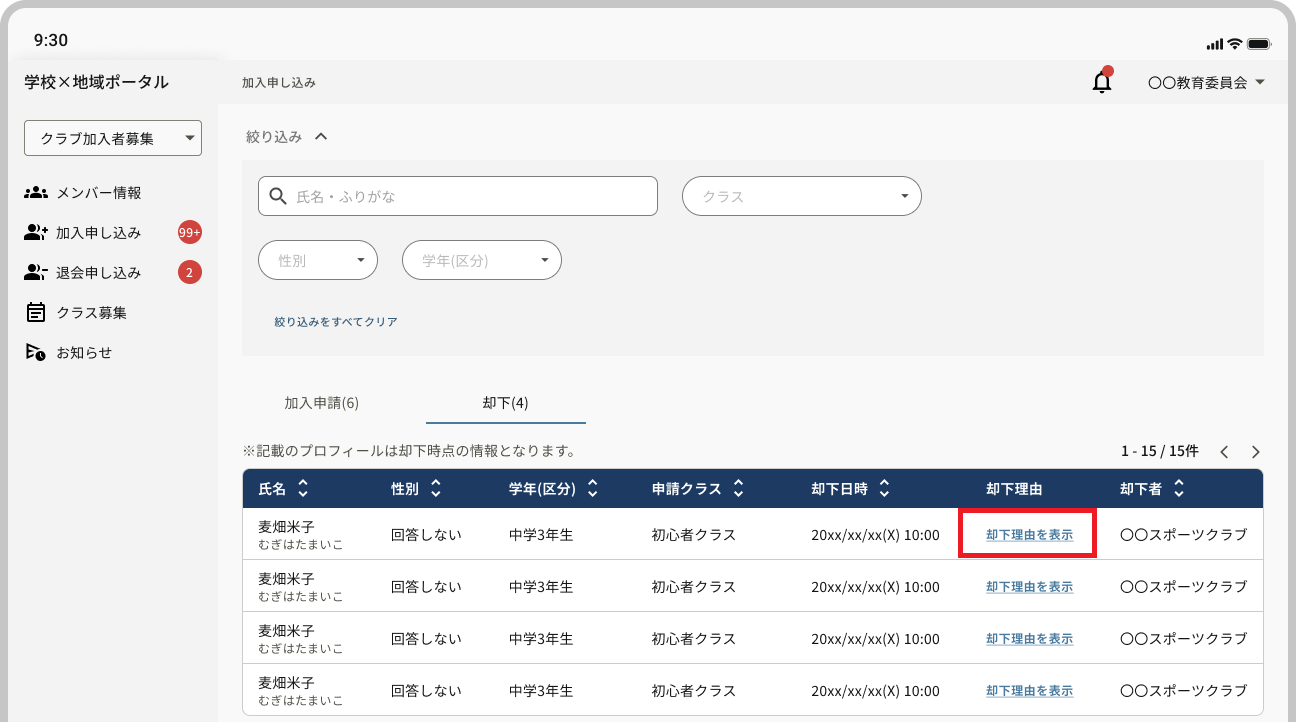
Task: Click the add-person icon beside 加入申し込み
Action: point(36,232)
